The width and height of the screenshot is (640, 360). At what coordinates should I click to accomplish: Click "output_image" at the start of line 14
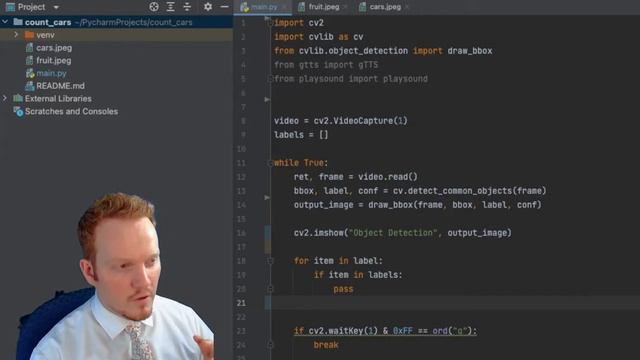pyautogui.click(x=324, y=205)
